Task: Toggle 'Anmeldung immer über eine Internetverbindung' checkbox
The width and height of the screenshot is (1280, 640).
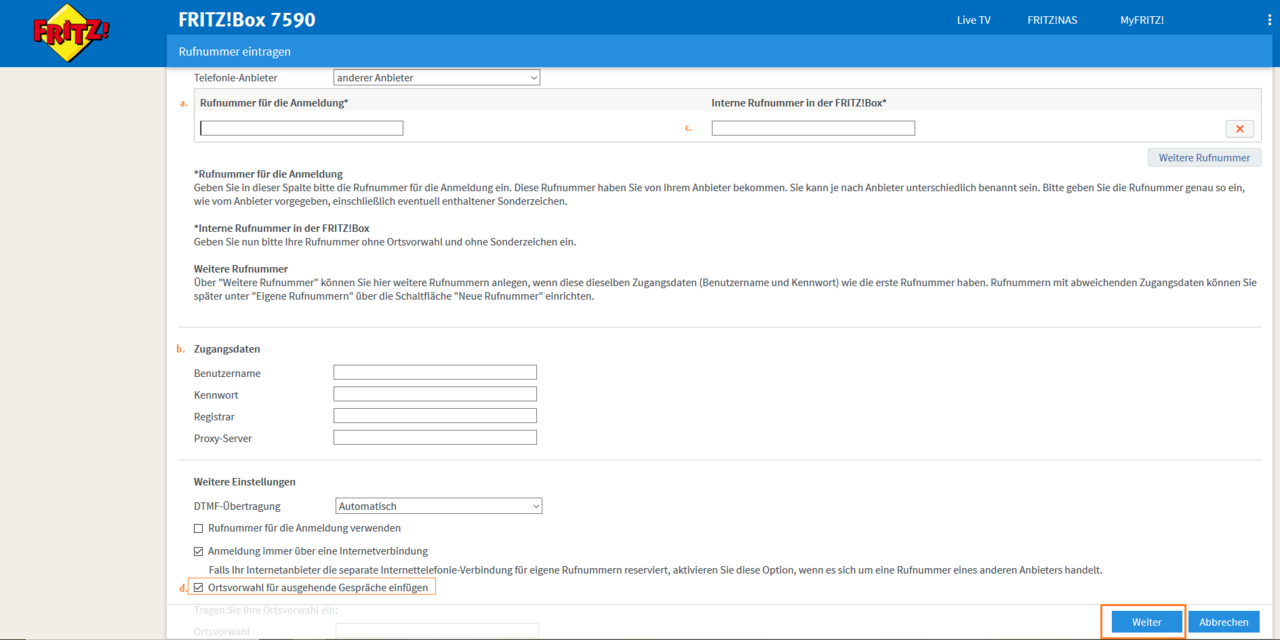Action: coord(198,551)
